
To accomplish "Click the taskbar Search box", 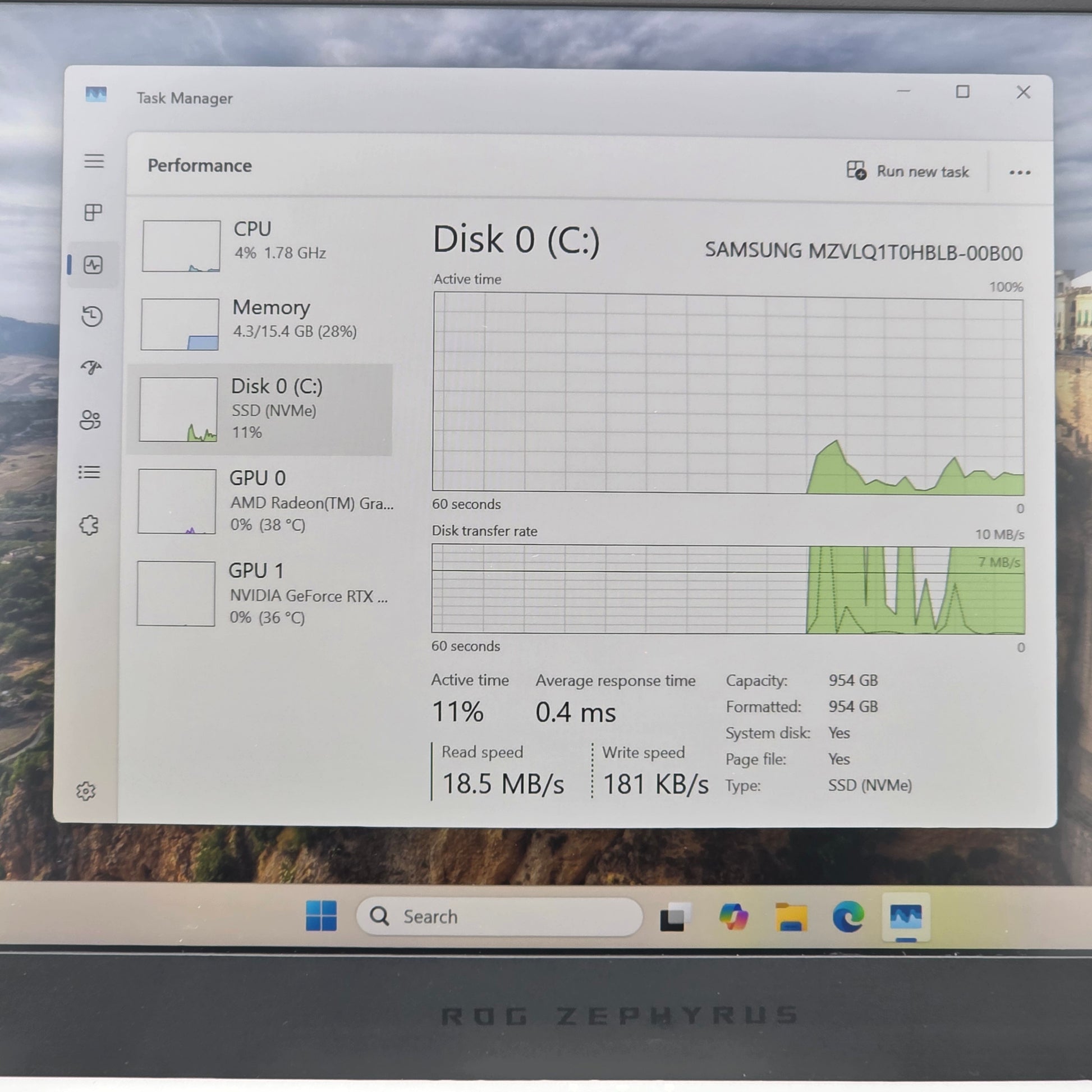I will click(499, 916).
